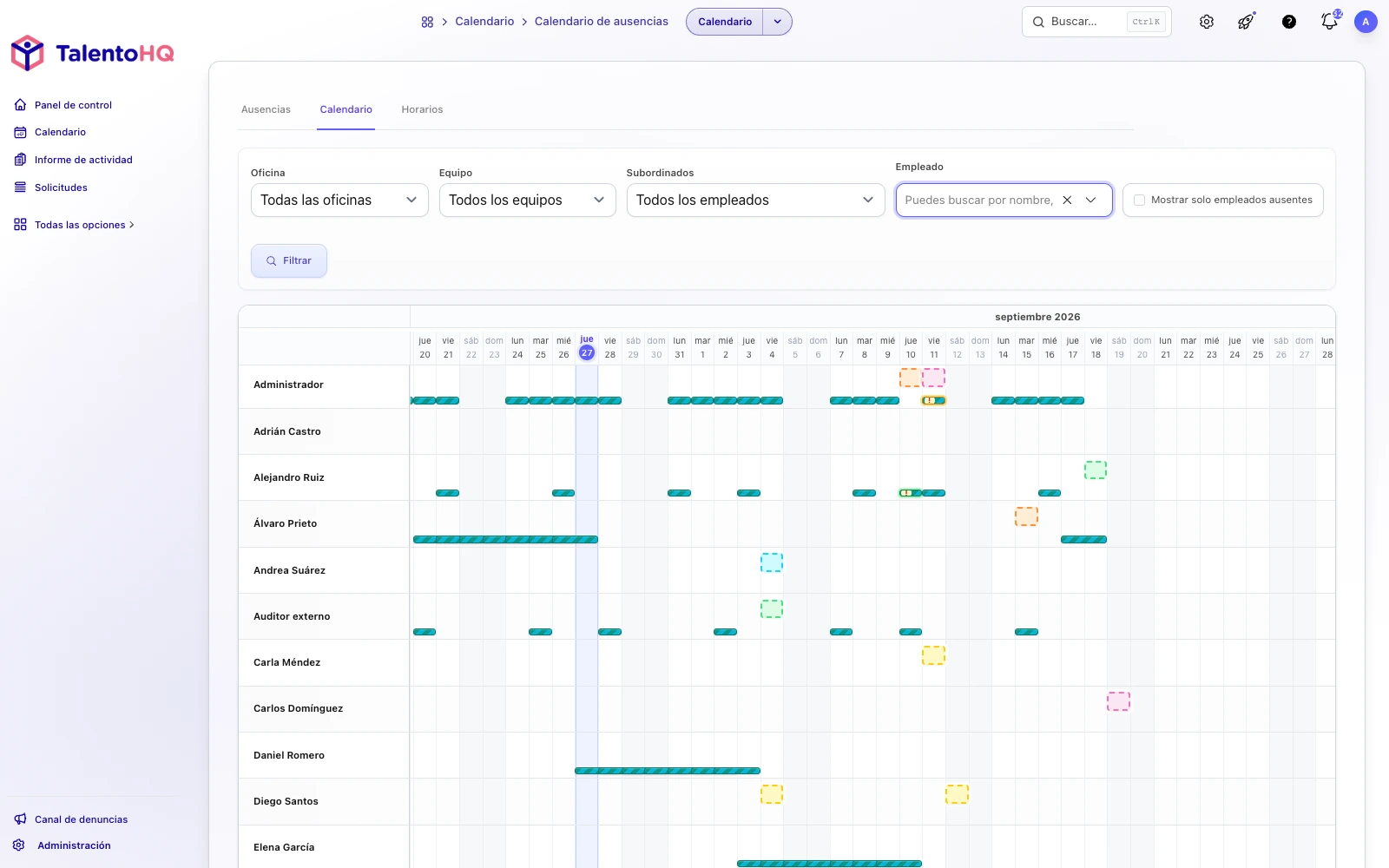This screenshot has height=868, width=1389.
Task: Switch to Horarios tab
Action: (422, 109)
